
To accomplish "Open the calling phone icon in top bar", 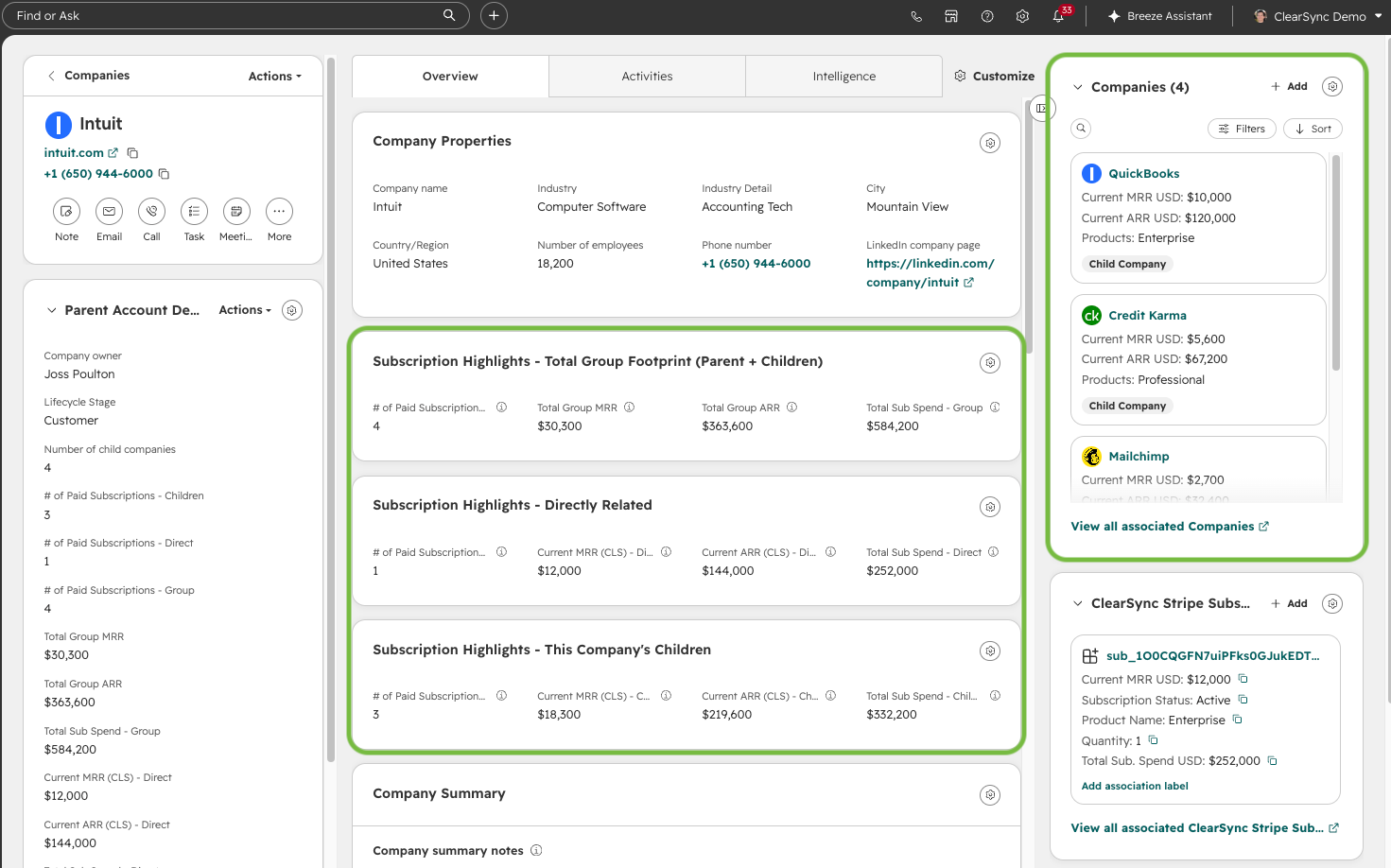I will [916, 16].
